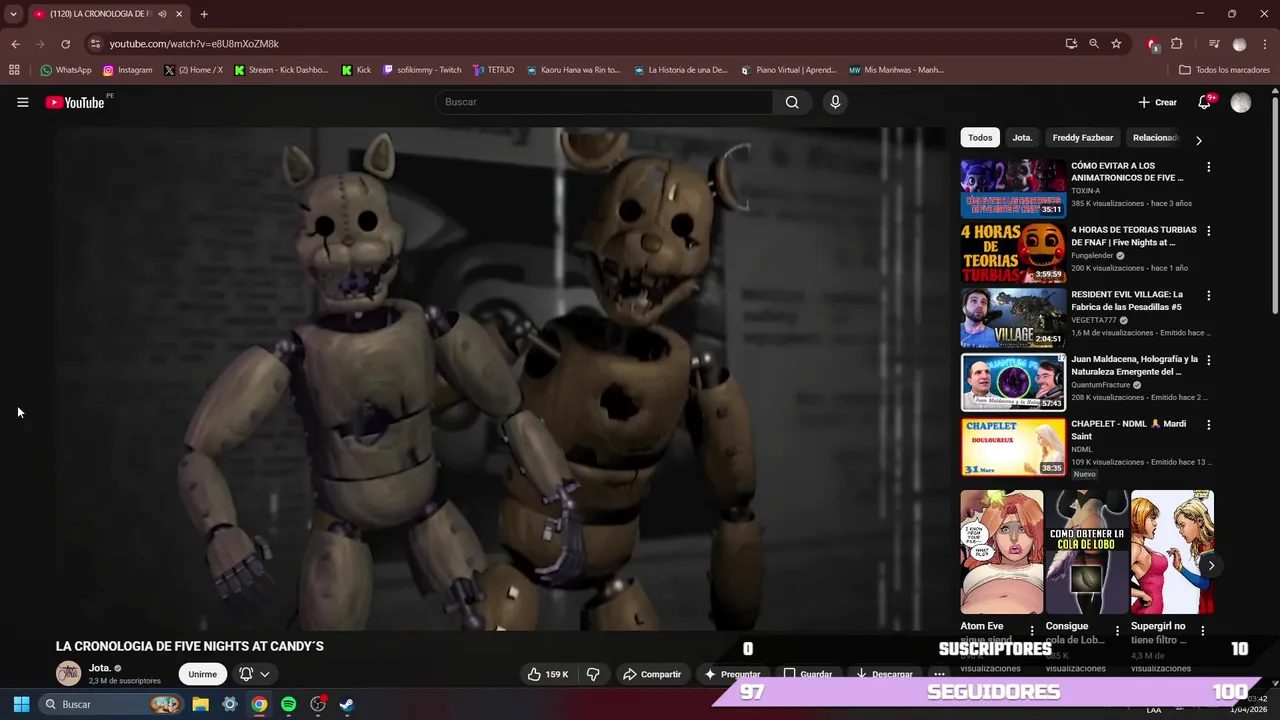The width and height of the screenshot is (1280, 720).
Task: Click the YouTube search magnifier button
Action: click(792, 102)
